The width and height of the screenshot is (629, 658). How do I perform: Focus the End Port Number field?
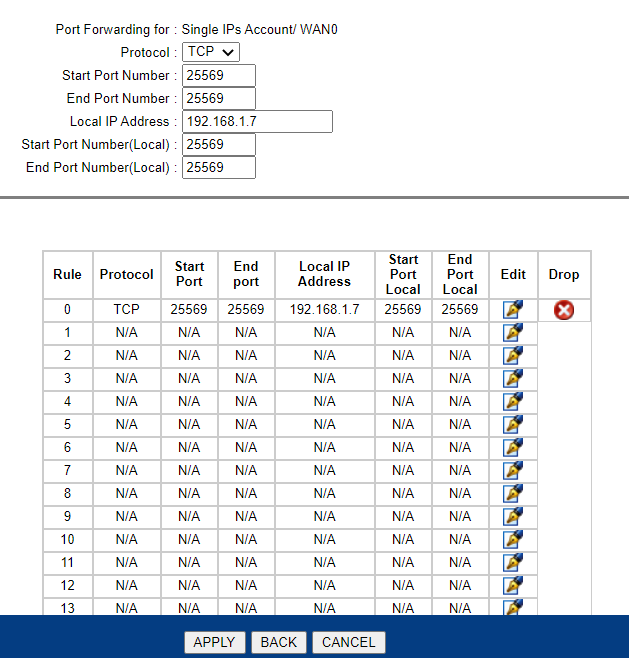pos(219,99)
